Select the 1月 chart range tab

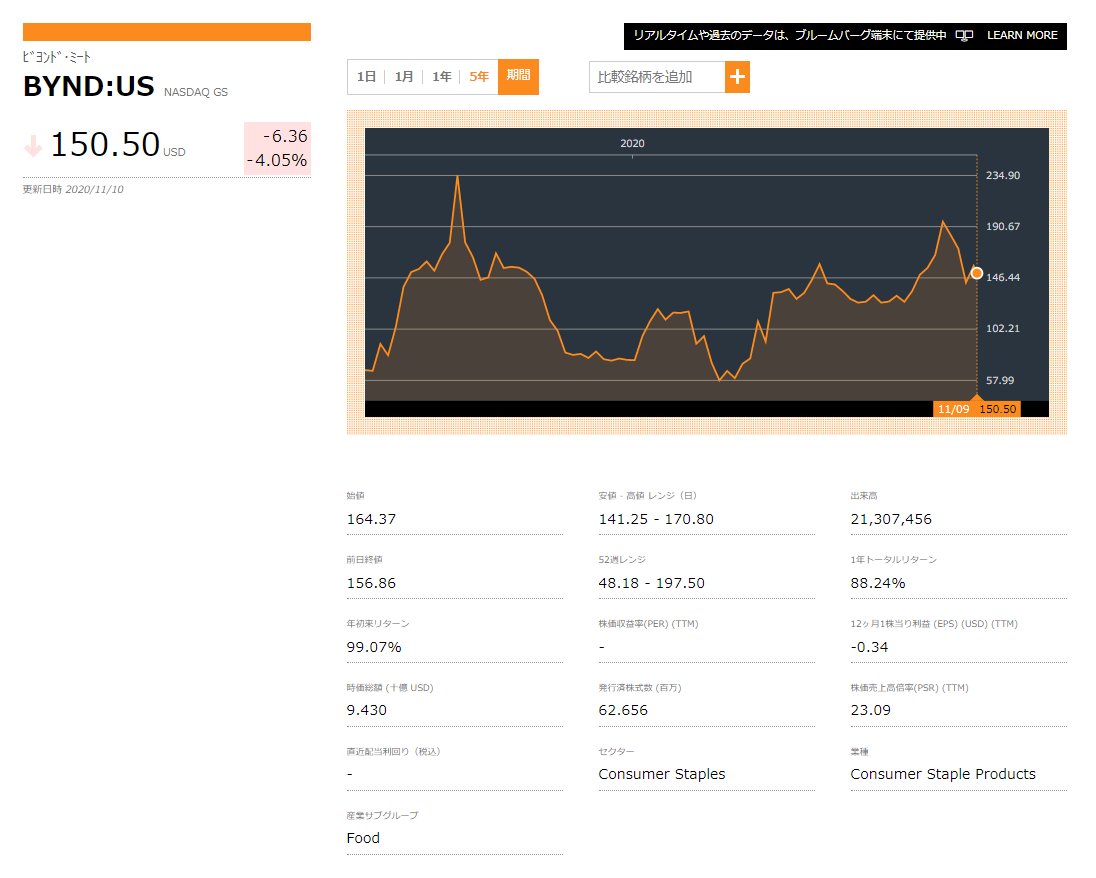click(x=403, y=77)
